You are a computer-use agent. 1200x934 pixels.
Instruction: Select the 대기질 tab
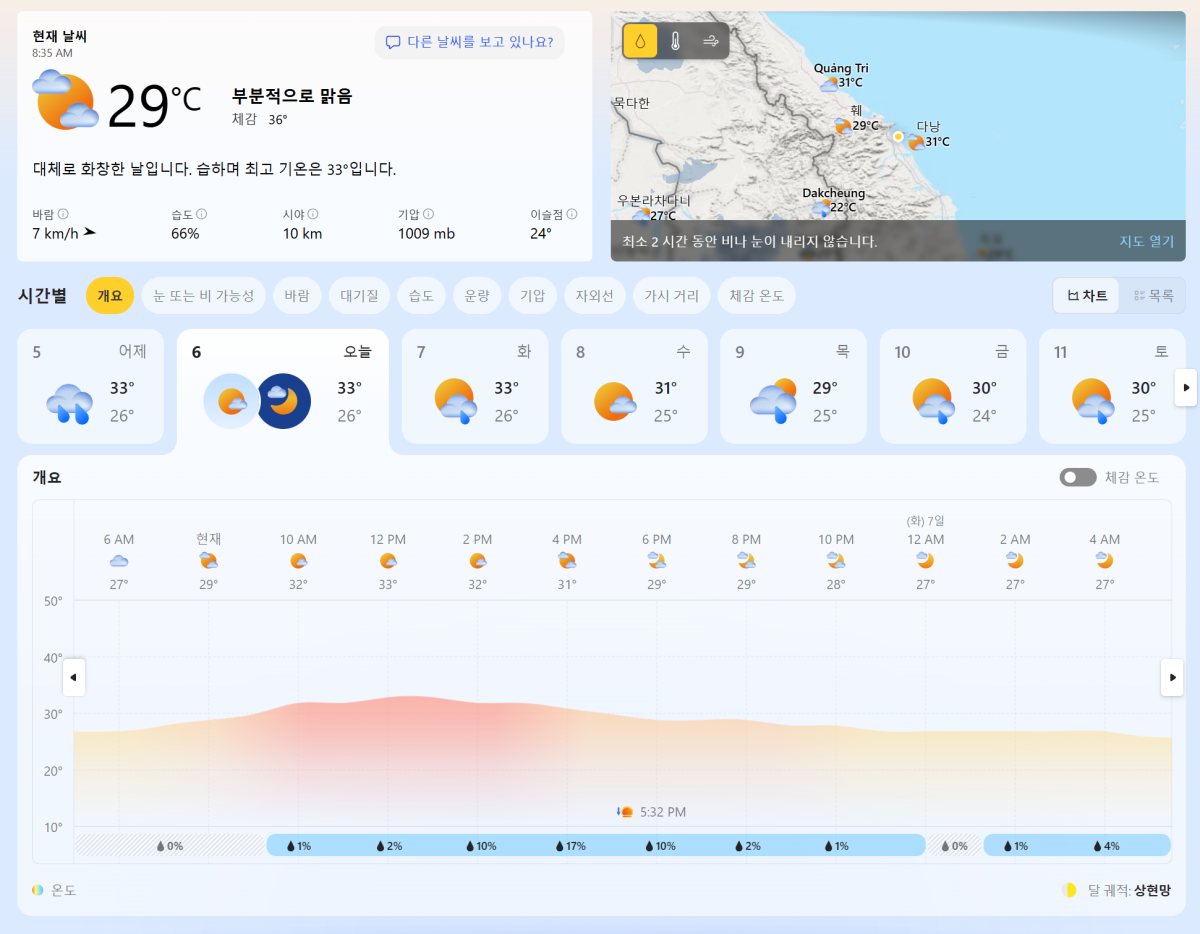pos(357,296)
